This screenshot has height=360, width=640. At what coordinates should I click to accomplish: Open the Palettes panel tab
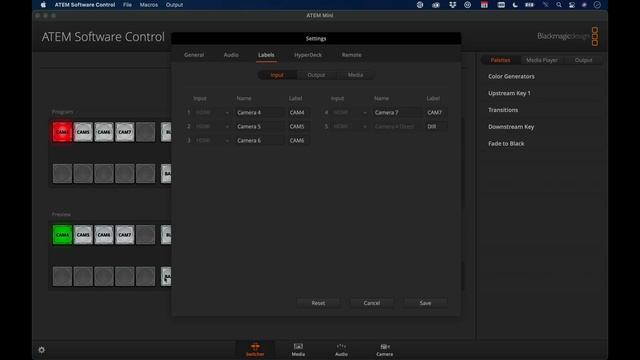coord(500,60)
